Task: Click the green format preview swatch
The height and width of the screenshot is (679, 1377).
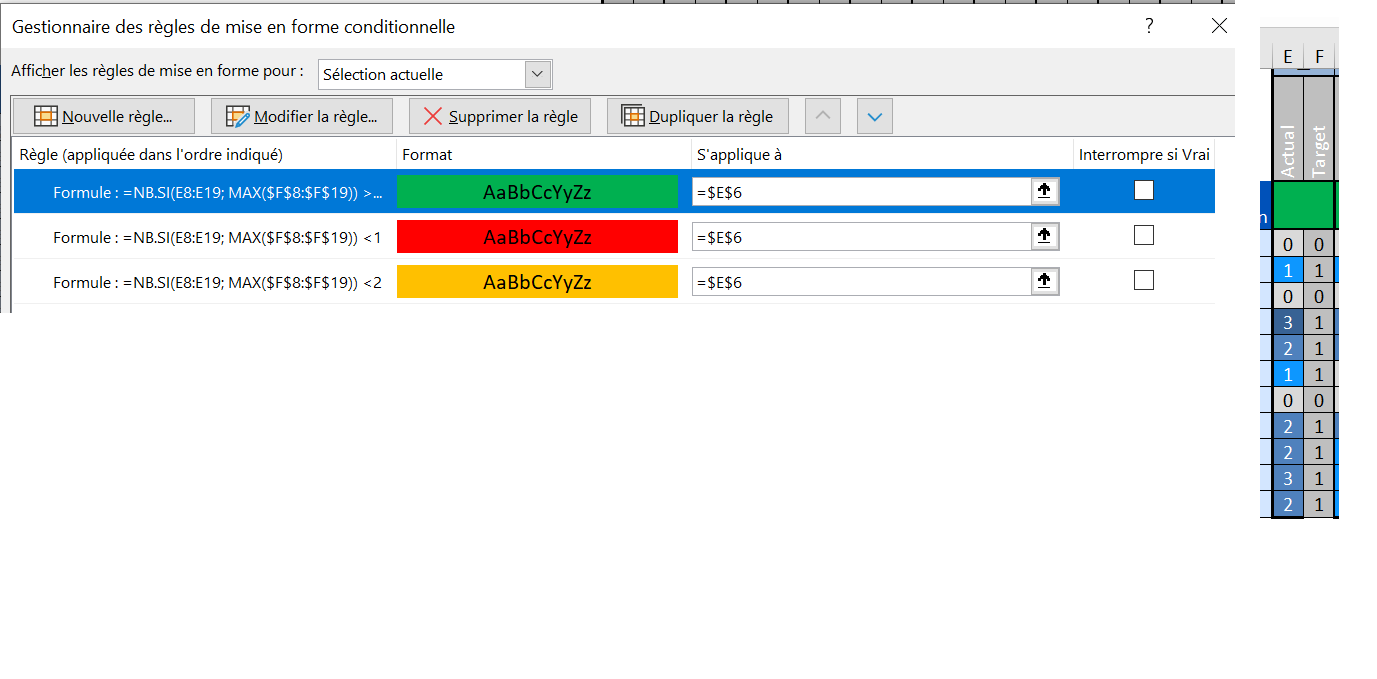Action: (537, 191)
